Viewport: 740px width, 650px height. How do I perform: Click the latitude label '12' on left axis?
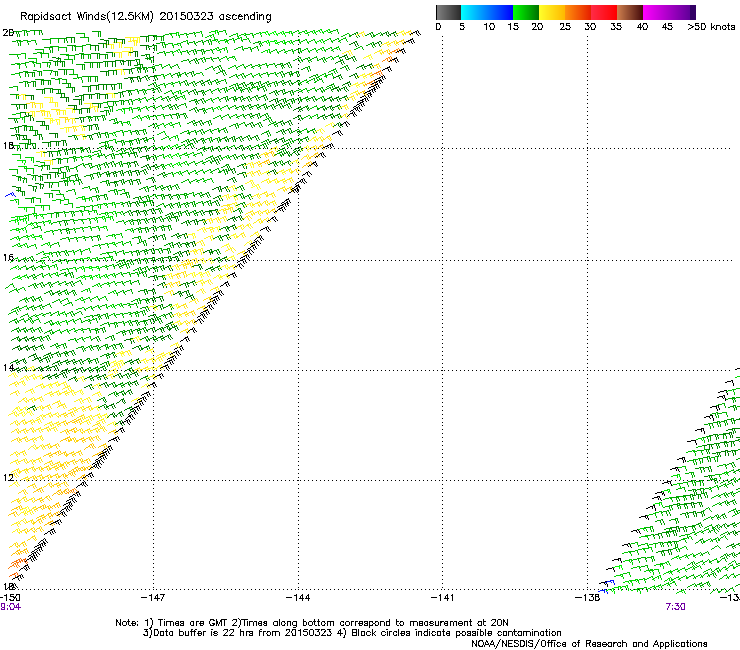coord(8,478)
